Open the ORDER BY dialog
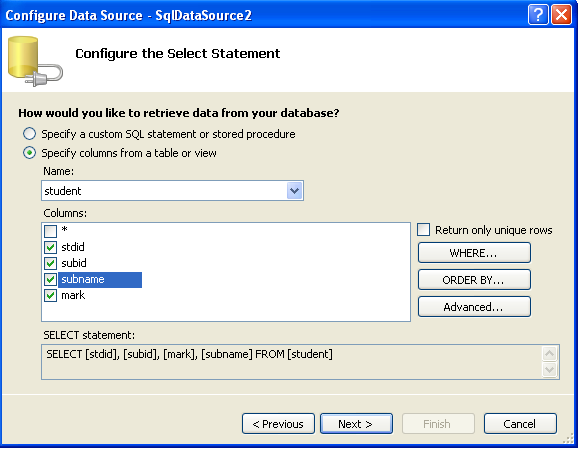The height and width of the screenshot is (449, 579). pyautogui.click(x=474, y=280)
